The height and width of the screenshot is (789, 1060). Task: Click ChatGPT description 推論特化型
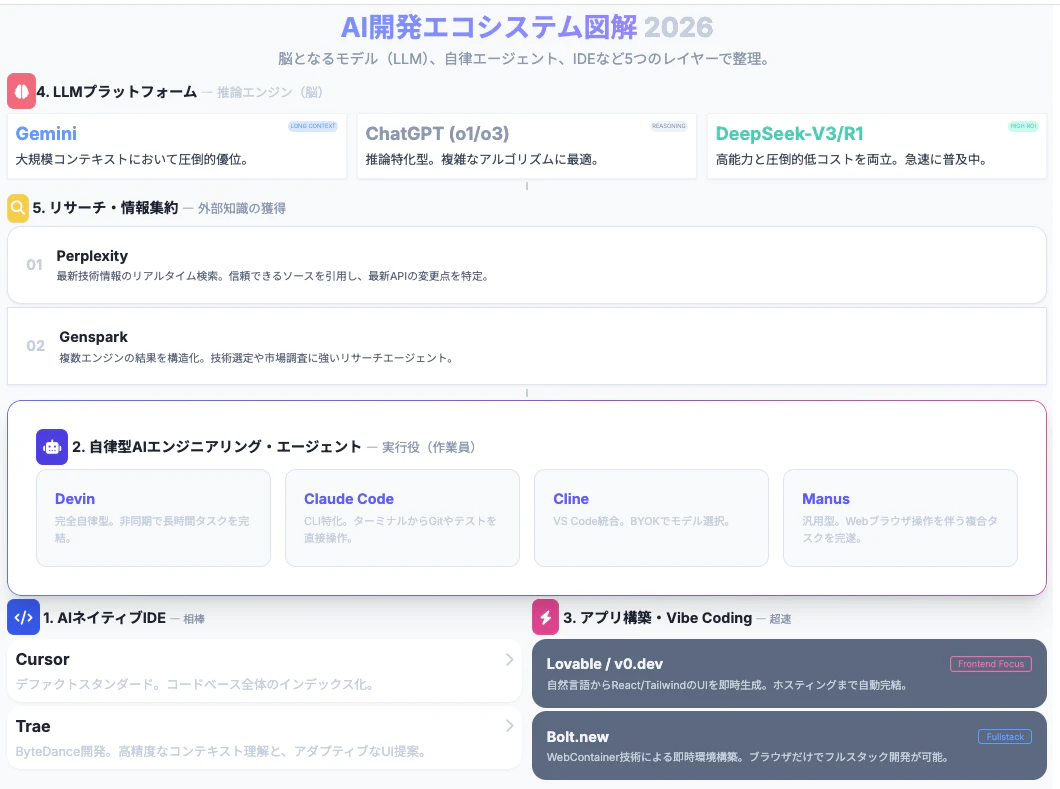pyautogui.click(x=482, y=160)
